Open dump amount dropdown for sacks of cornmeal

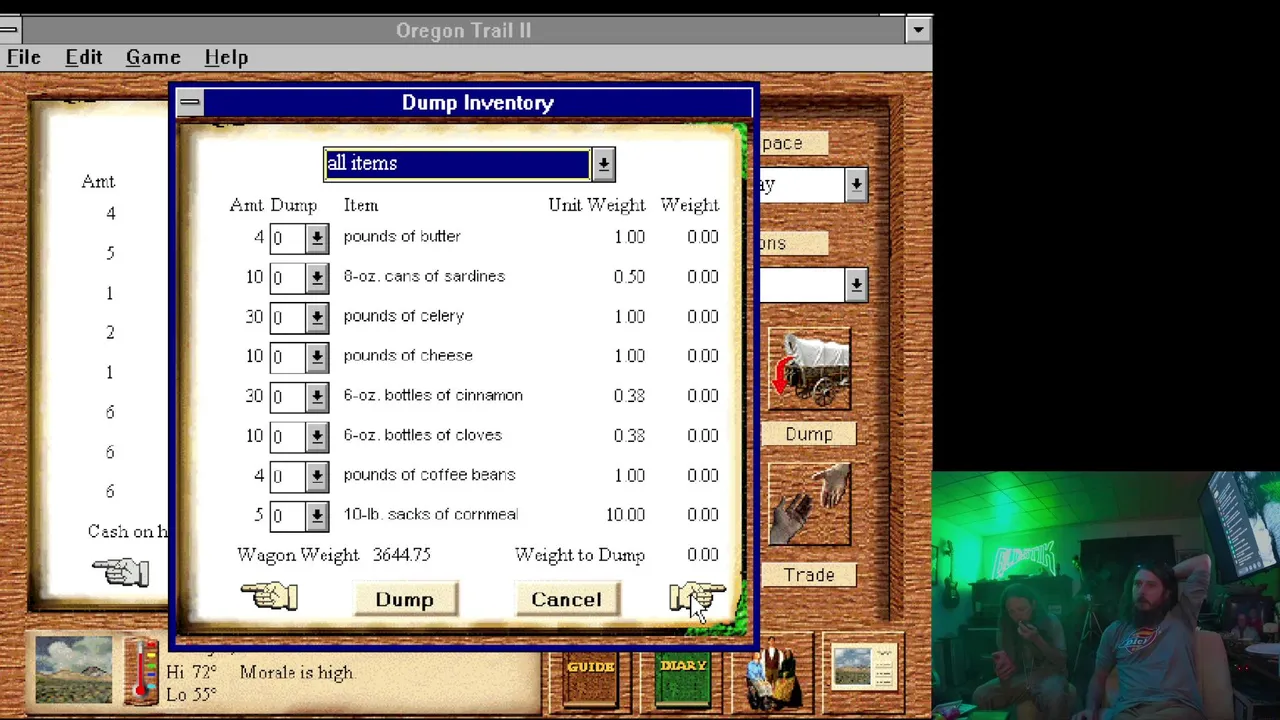[x=317, y=516]
